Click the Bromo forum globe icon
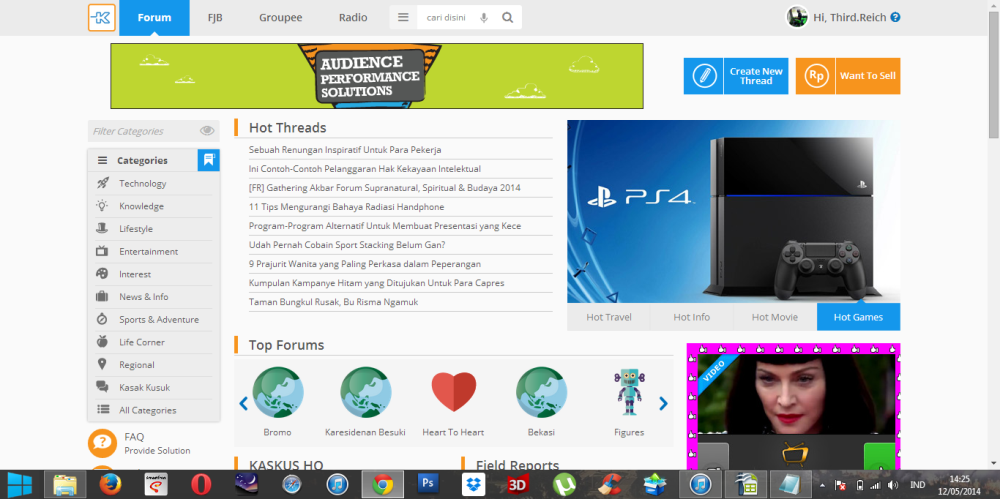 [x=277, y=392]
